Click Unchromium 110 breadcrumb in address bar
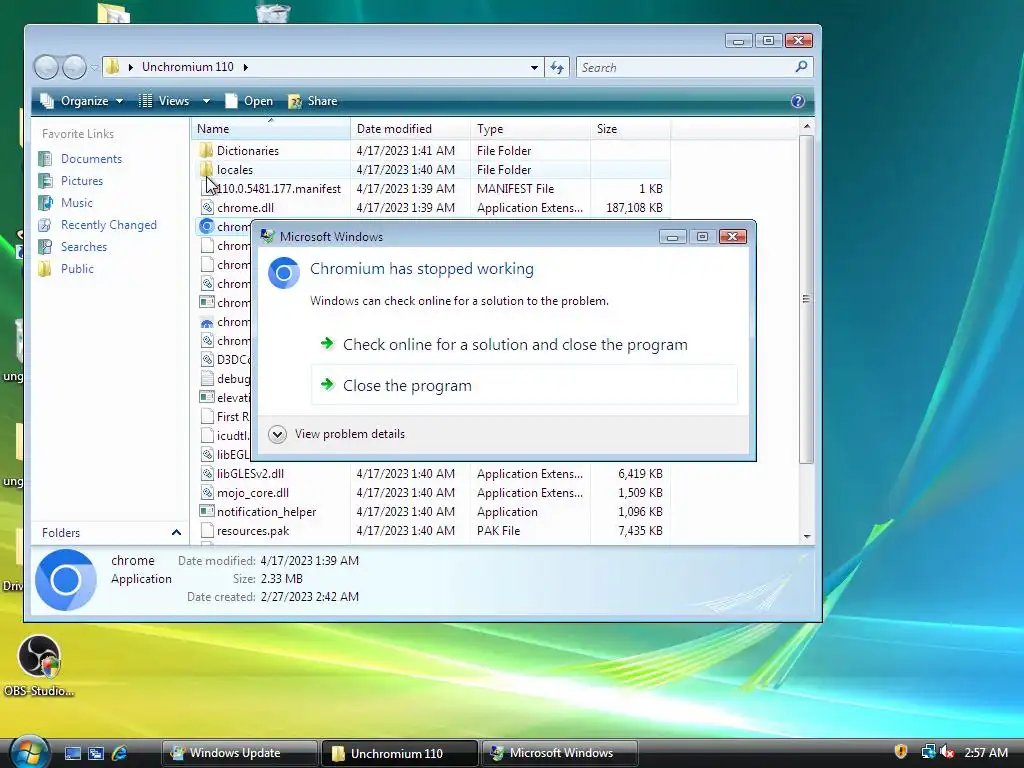Viewport: 1024px width, 768px height. (187, 67)
